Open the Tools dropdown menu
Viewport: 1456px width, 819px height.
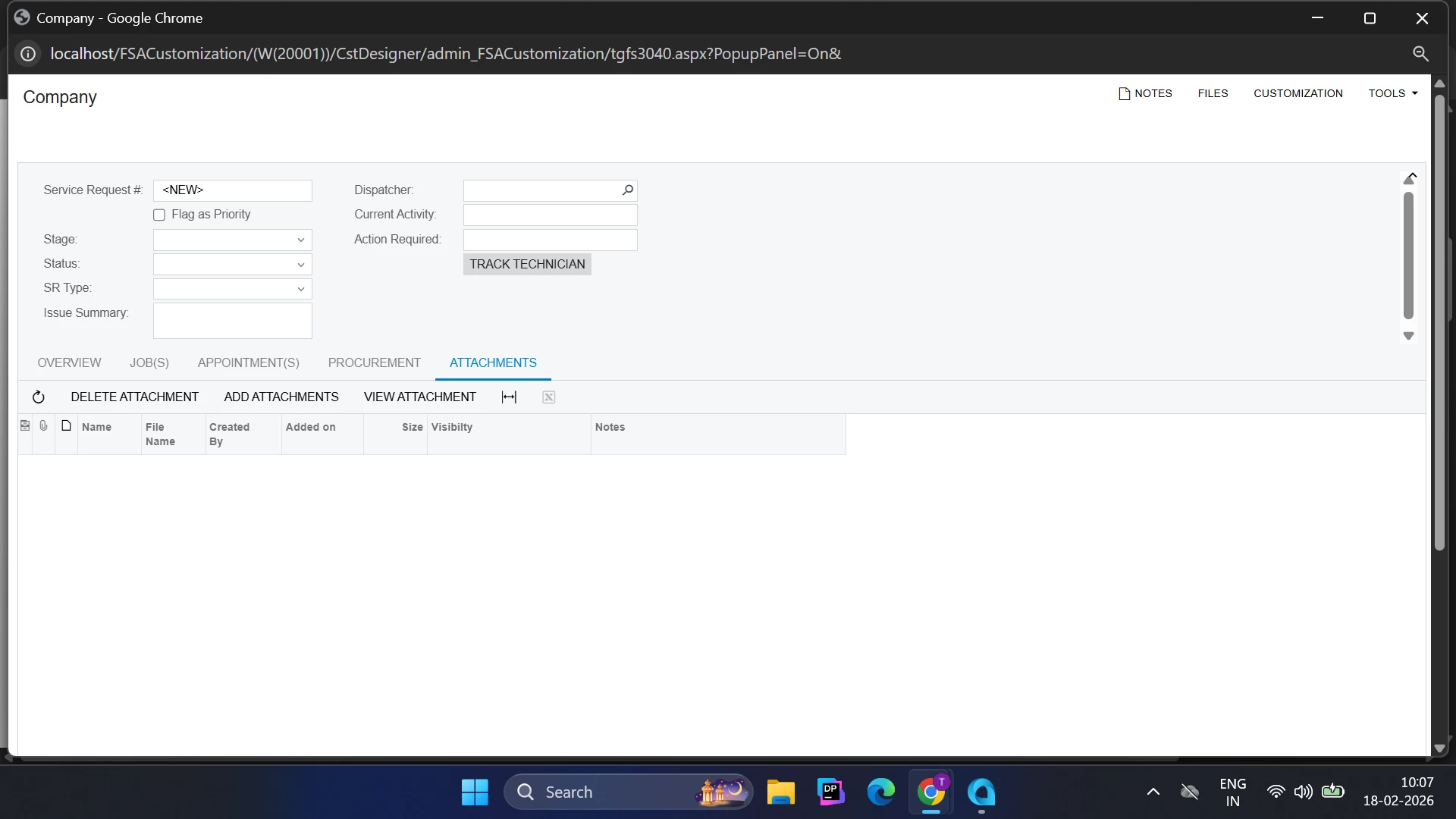coord(1392,93)
